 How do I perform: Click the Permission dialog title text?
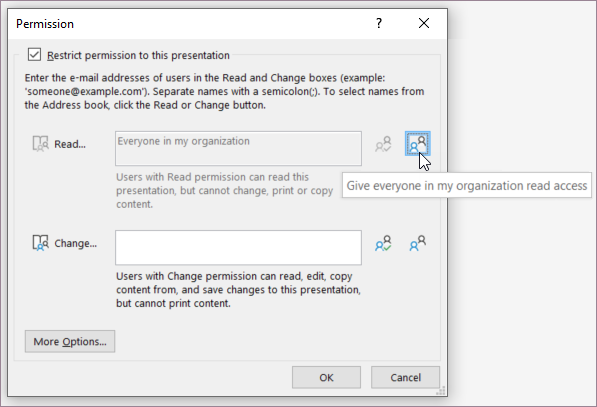click(x=45, y=24)
